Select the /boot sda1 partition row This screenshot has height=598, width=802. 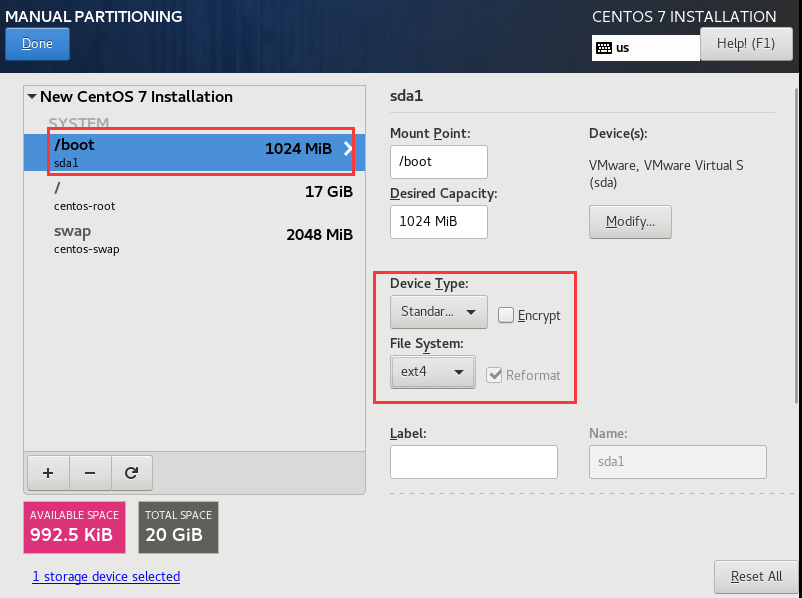pyautogui.click(x=194, y=152)
